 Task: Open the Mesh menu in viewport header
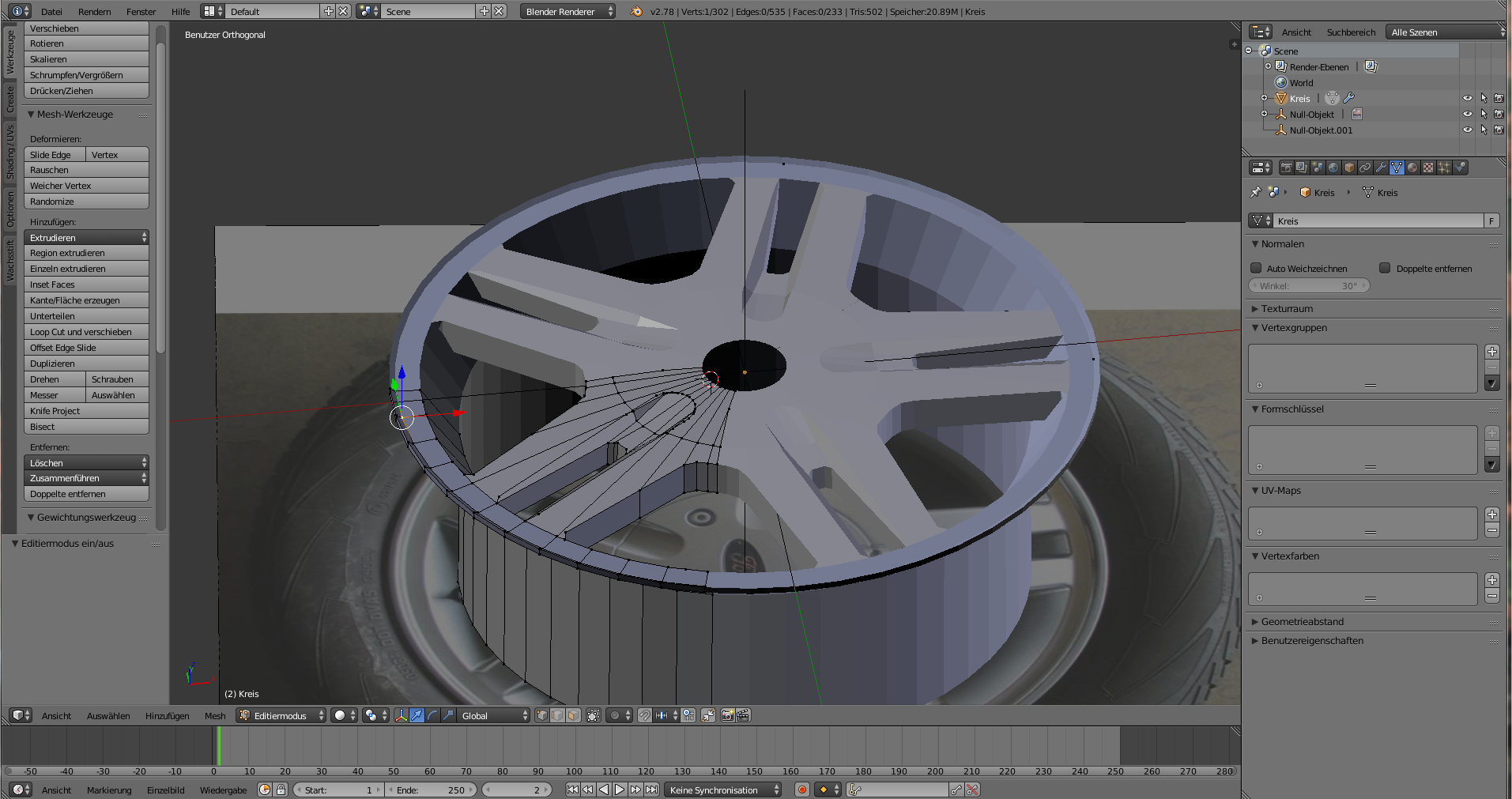pos(215,716)
